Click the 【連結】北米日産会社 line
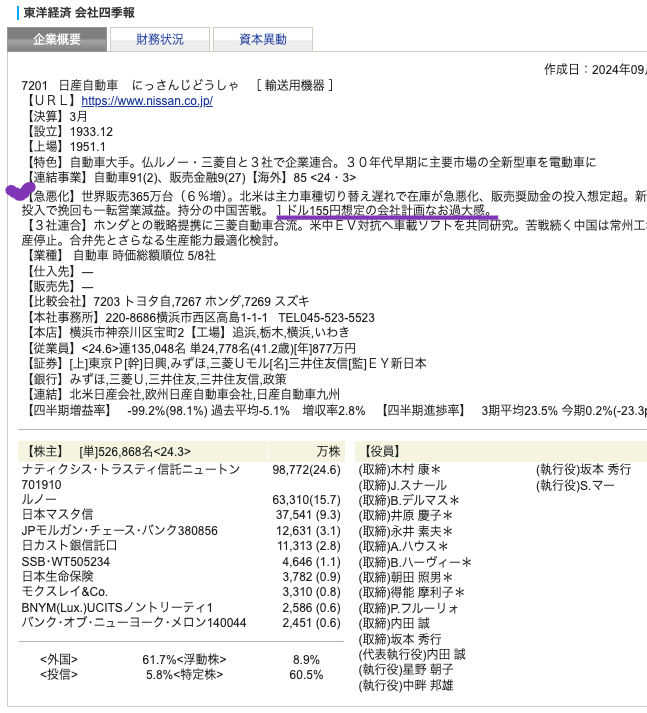The height and width of the screenshot is (713, 647). coord(181,394)
